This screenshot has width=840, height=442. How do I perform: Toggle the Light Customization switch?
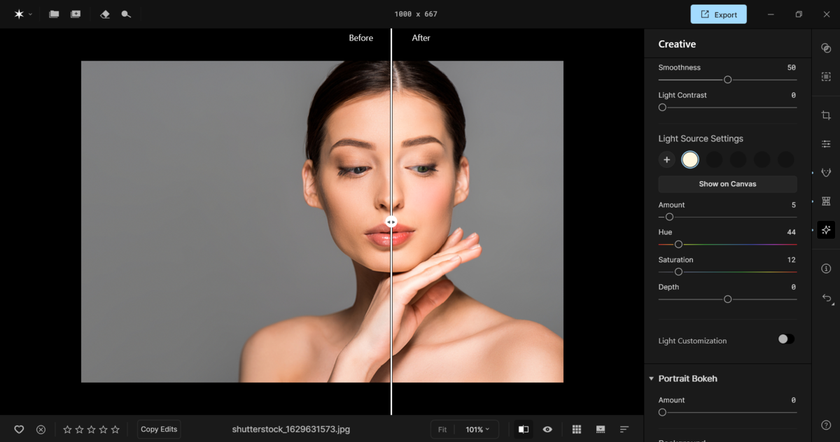pyautogui.click(x=786, y=339)
